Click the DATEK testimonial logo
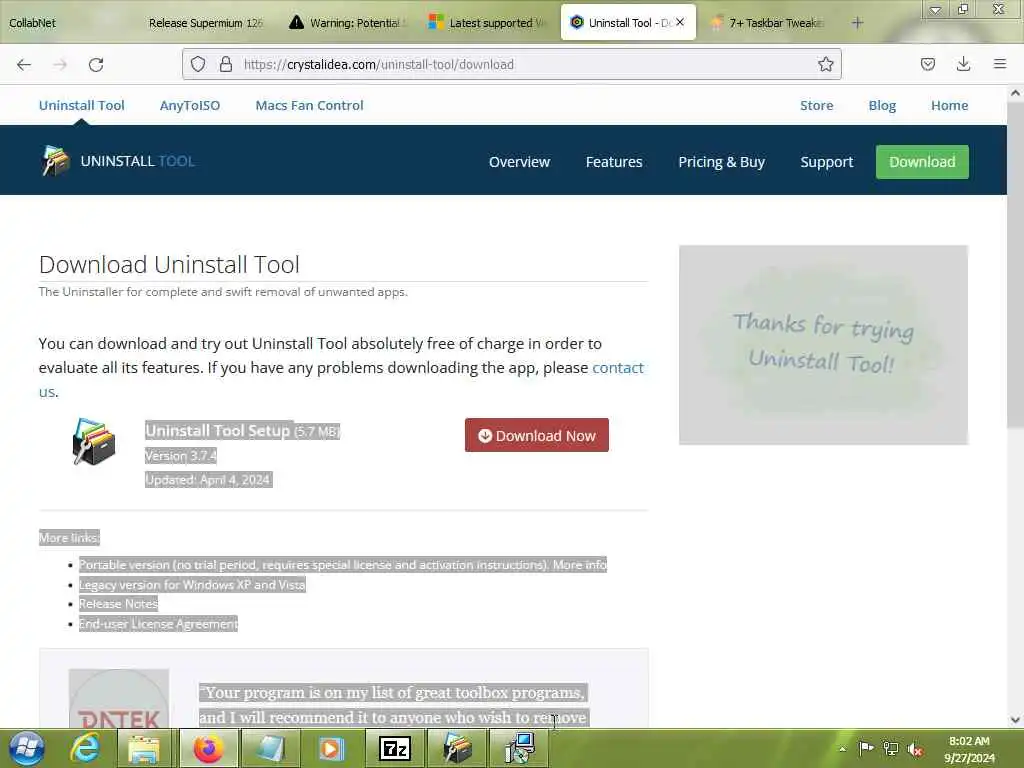The image size is (1024, 768). pyautogui.click(x=119, y=699)
